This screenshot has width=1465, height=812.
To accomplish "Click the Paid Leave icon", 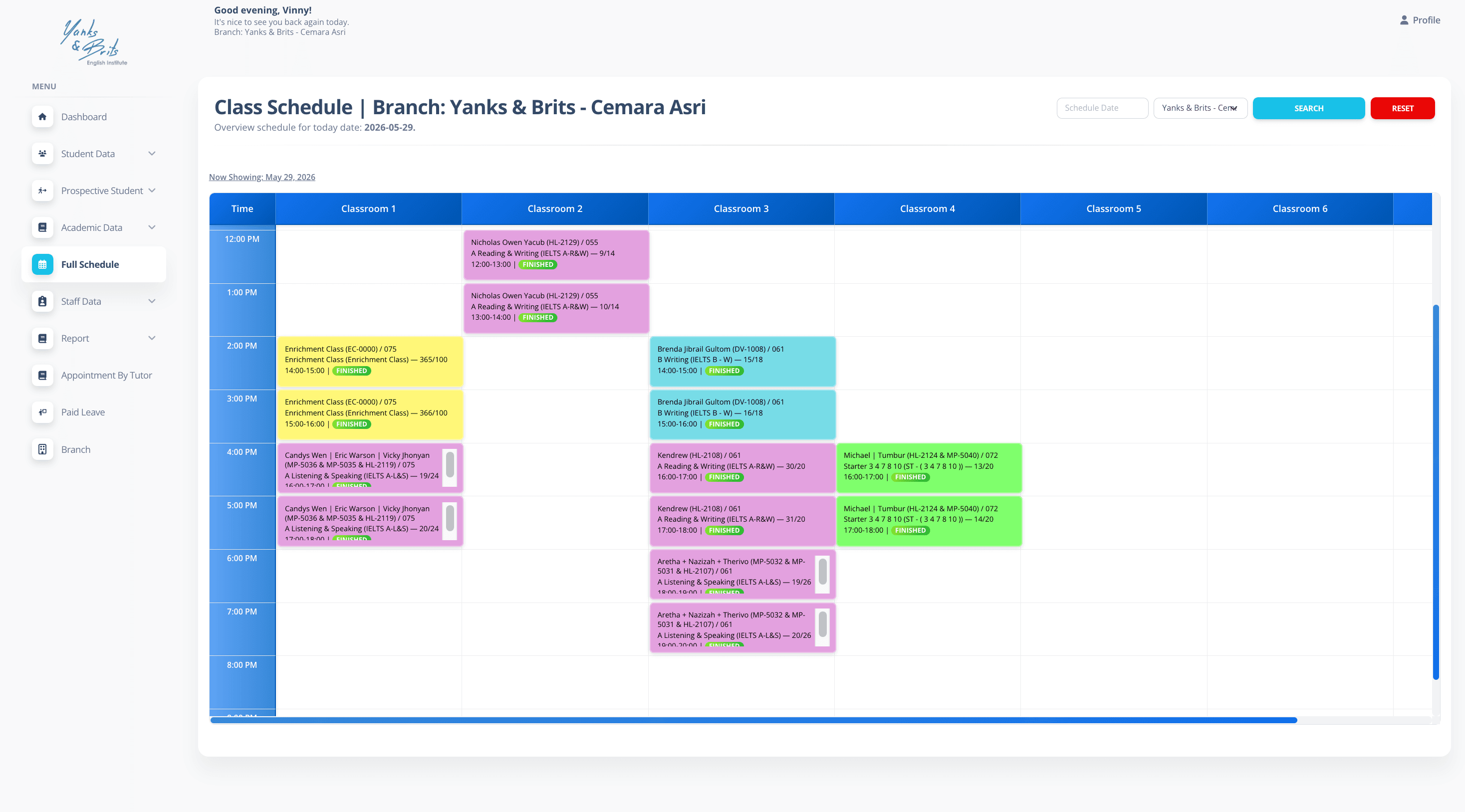I will (x=42, y=412).
